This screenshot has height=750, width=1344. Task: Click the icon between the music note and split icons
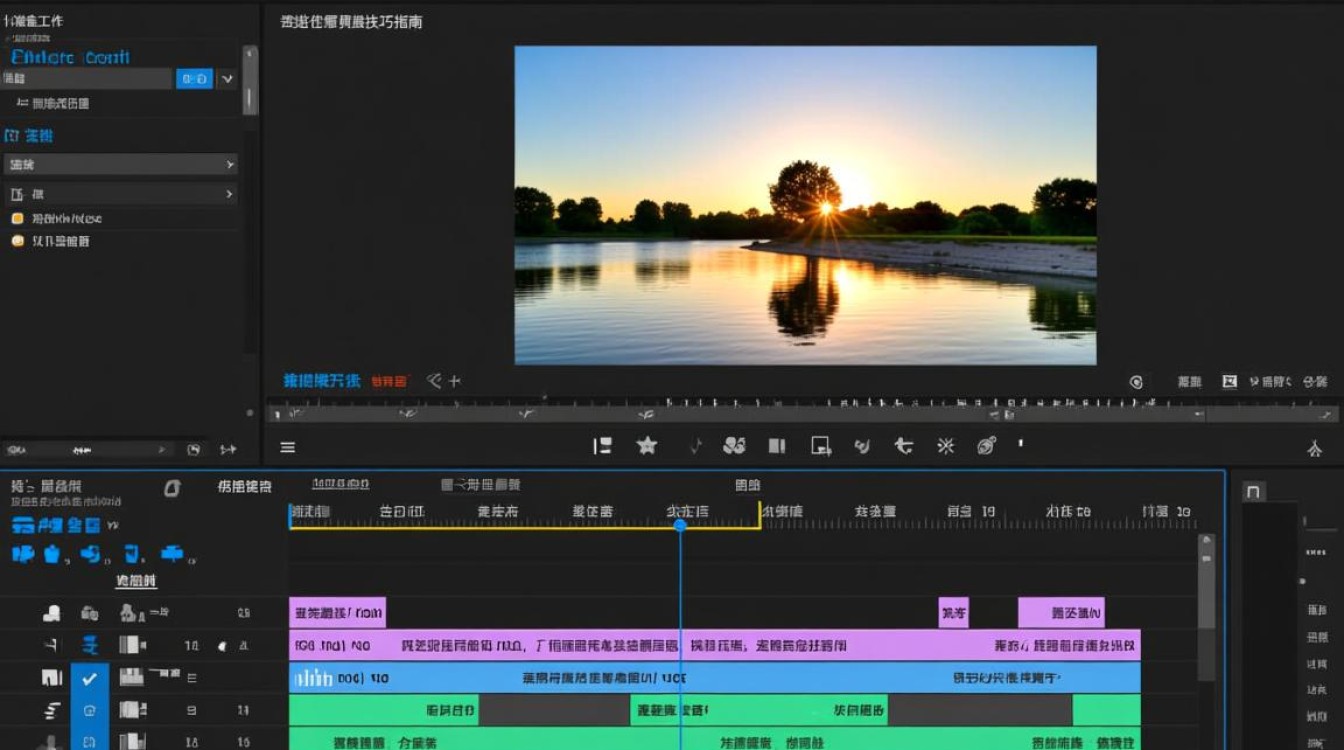(x=734, y=446)
